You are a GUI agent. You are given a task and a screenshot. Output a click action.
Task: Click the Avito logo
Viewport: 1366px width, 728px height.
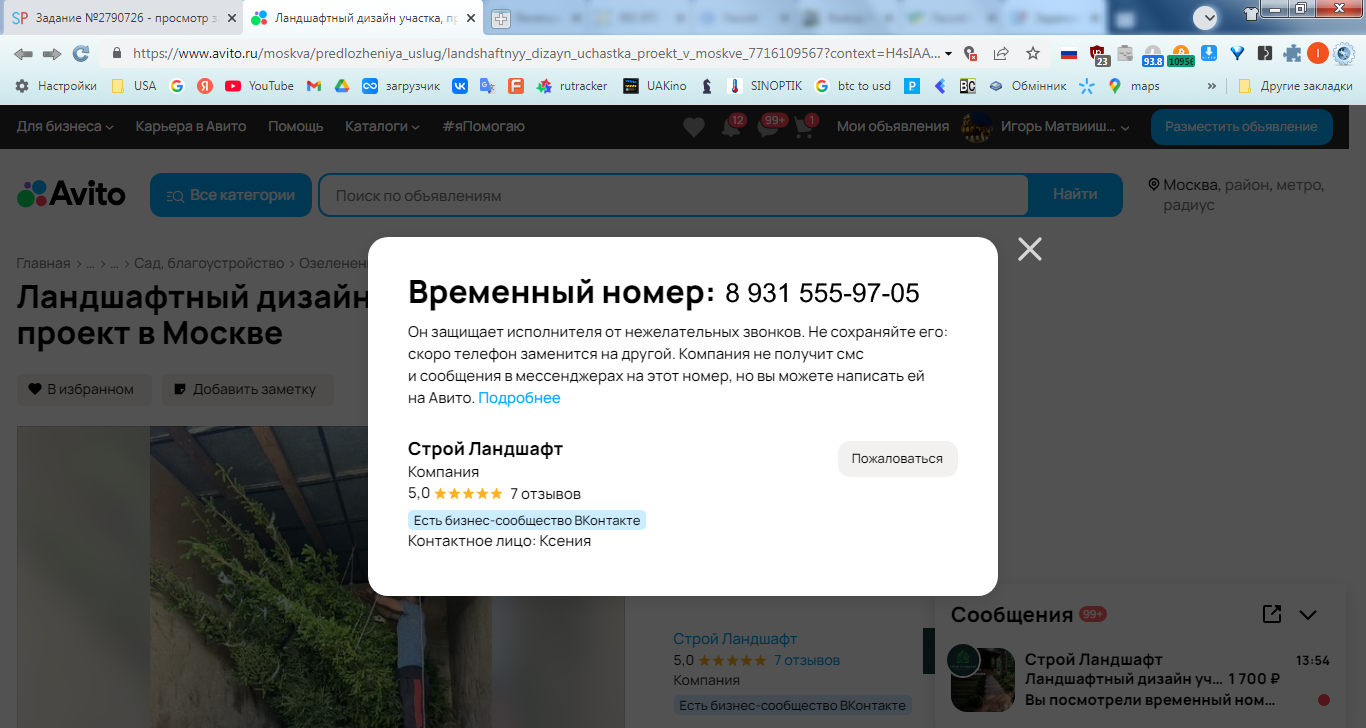coord(71,194)
